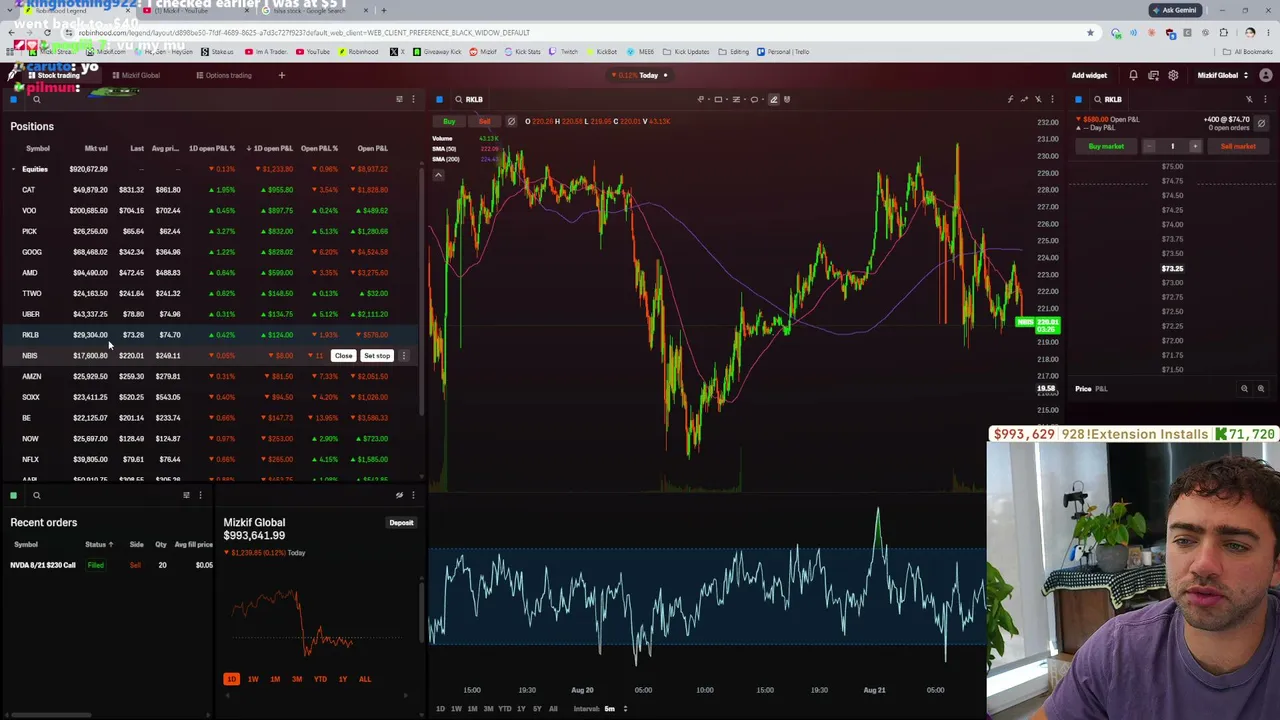Open chart panel more options menu
1280x720 pixels.
(1052, 99)
